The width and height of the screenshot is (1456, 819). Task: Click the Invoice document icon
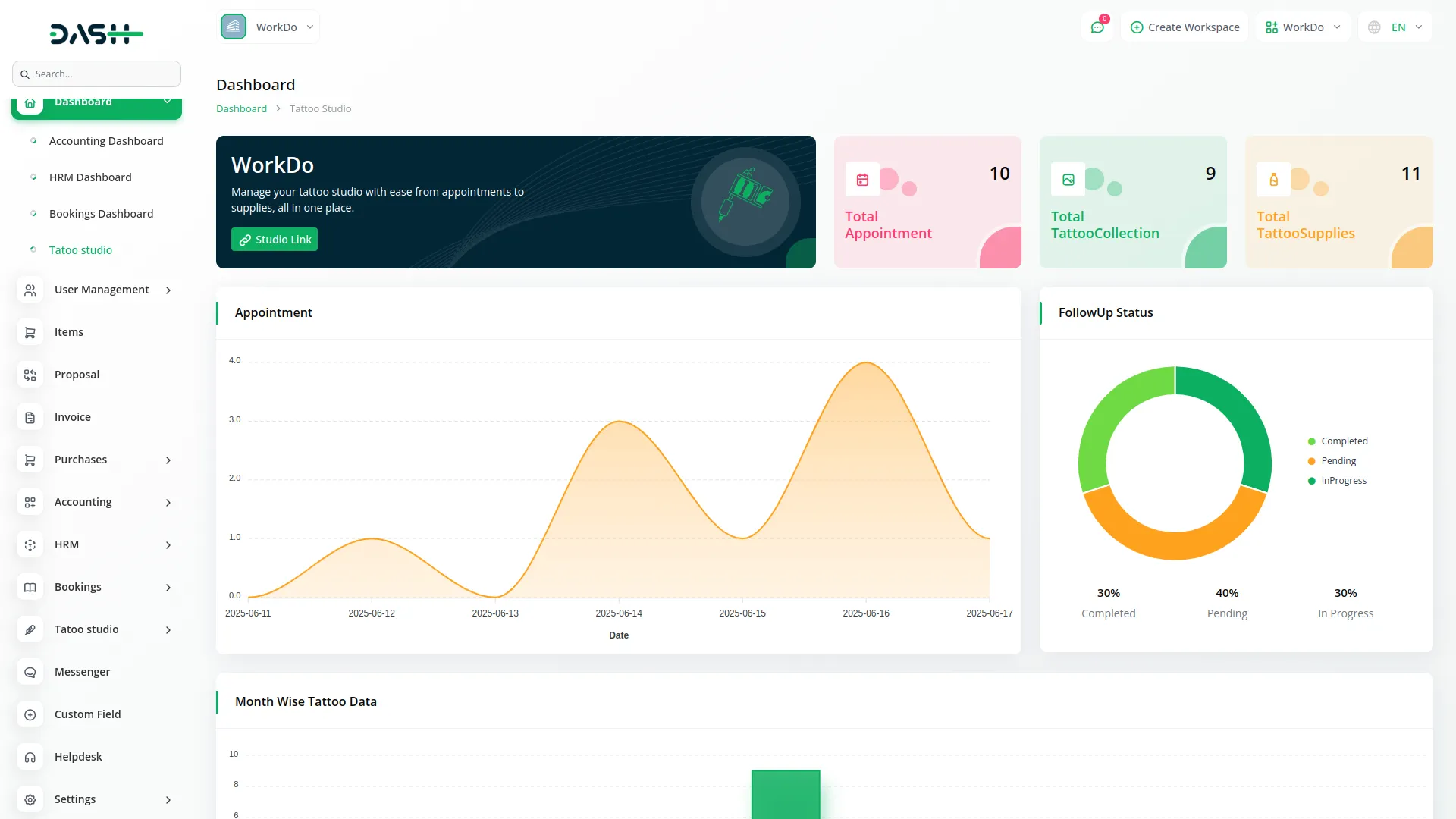[x=30, y=417]
